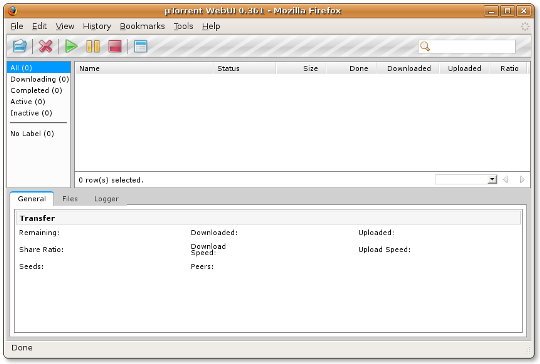Open the Help menu

coord(211,26)
